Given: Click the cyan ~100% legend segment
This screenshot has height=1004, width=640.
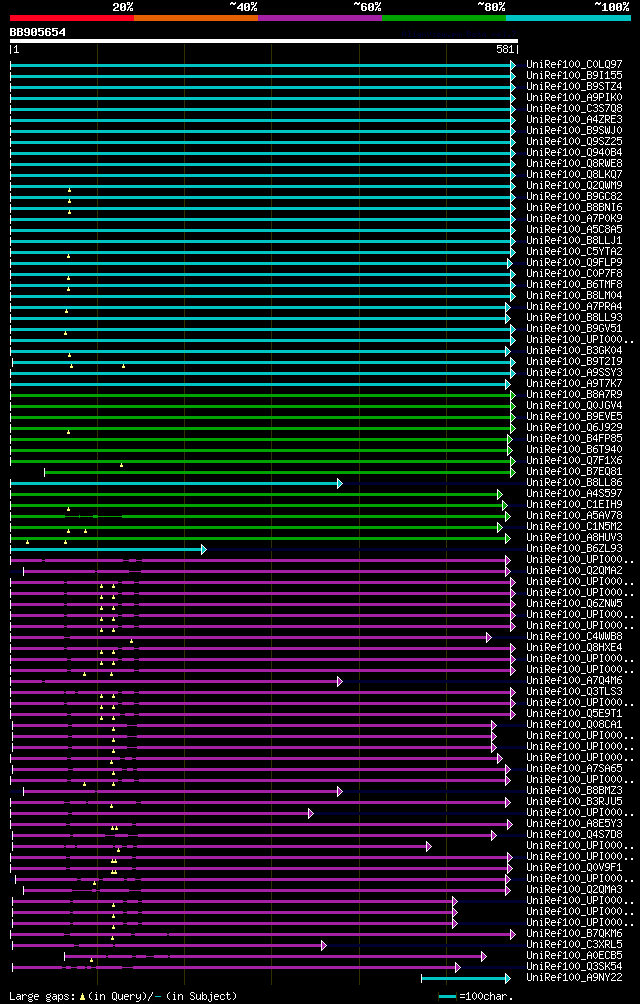Looking at the screenshot, I should (568, 18).
